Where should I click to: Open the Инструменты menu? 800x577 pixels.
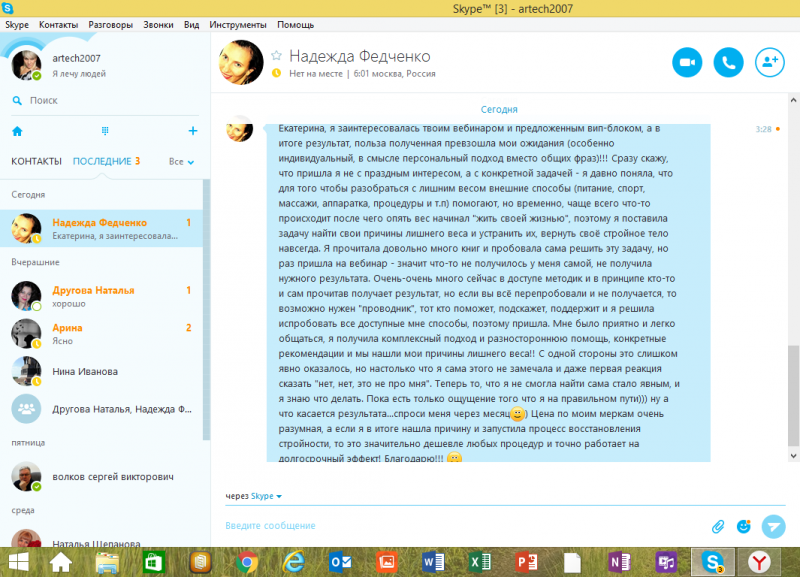238,24
